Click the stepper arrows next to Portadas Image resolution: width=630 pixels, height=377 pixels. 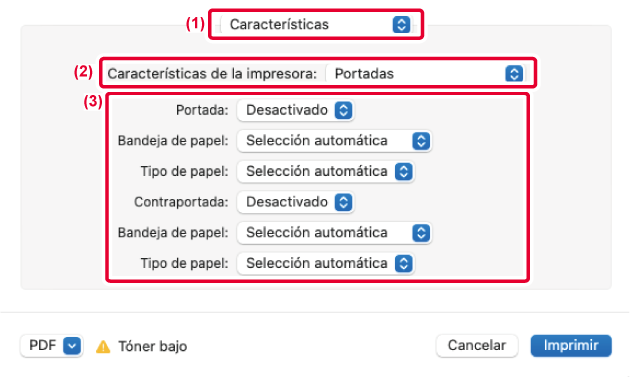(514, 74)
